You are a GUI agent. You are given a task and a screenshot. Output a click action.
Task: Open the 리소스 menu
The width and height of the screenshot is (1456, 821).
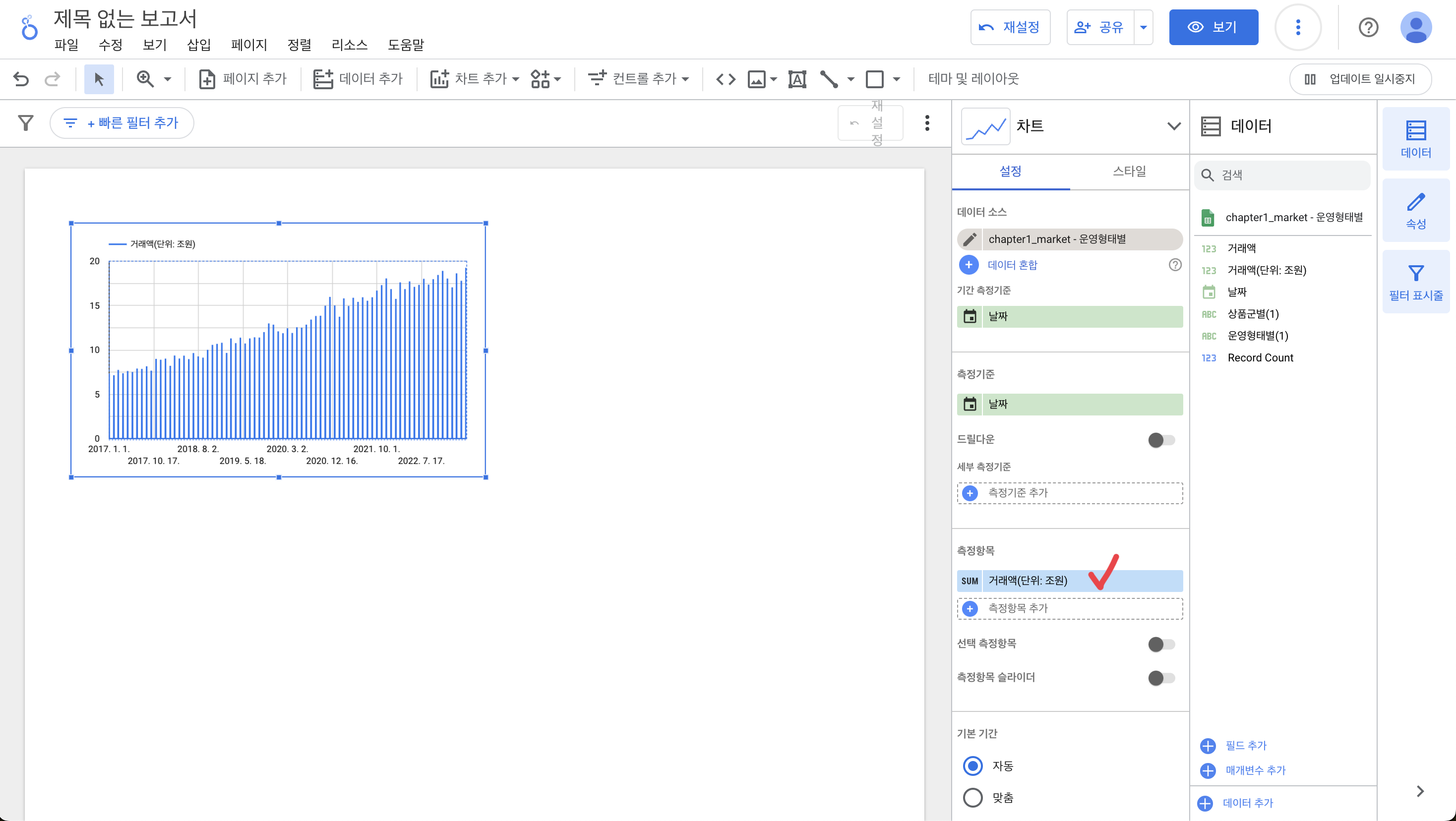pyautogui.click(x=349, y=45)
